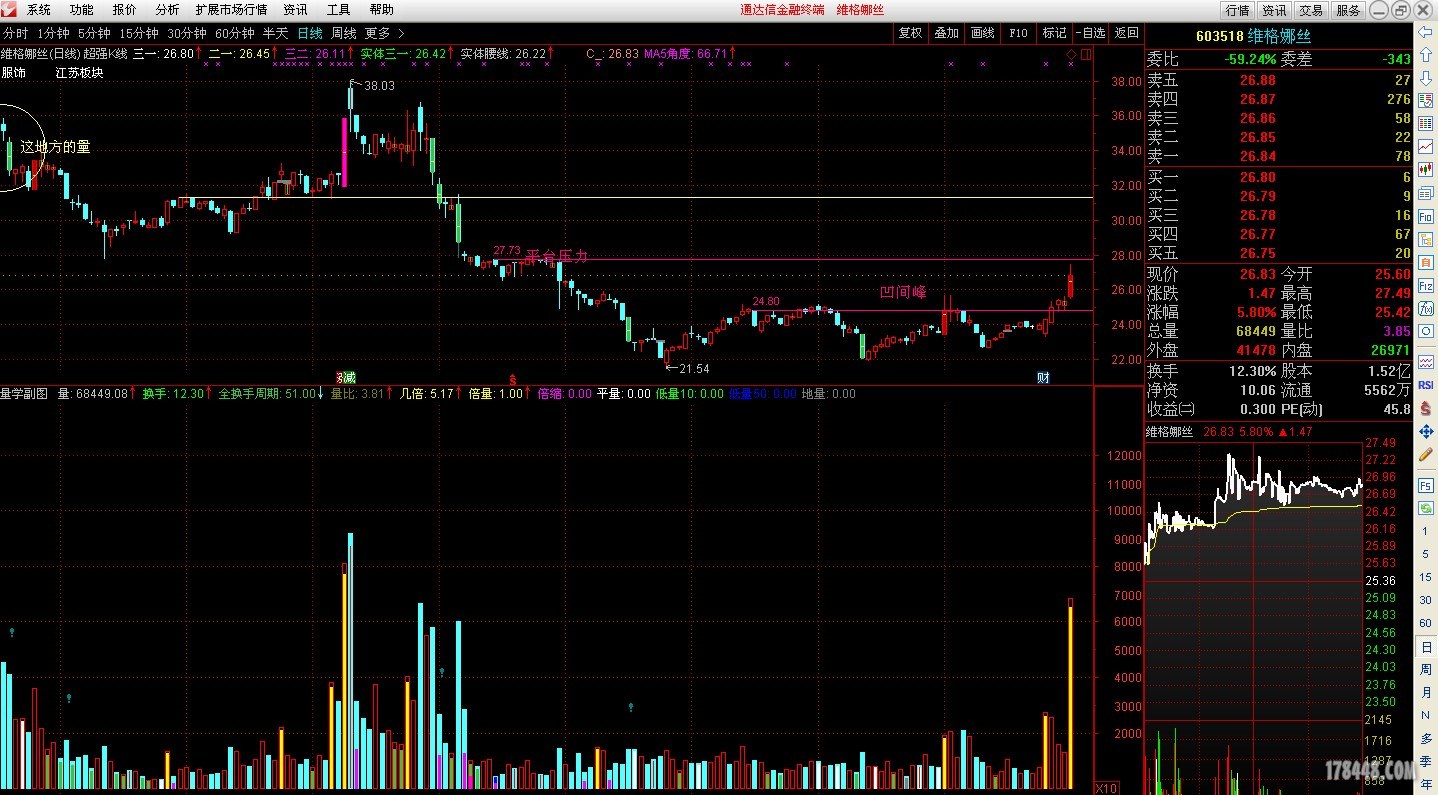Switch to 30-minute period in right sidebar

click(x=1425, y=599)
